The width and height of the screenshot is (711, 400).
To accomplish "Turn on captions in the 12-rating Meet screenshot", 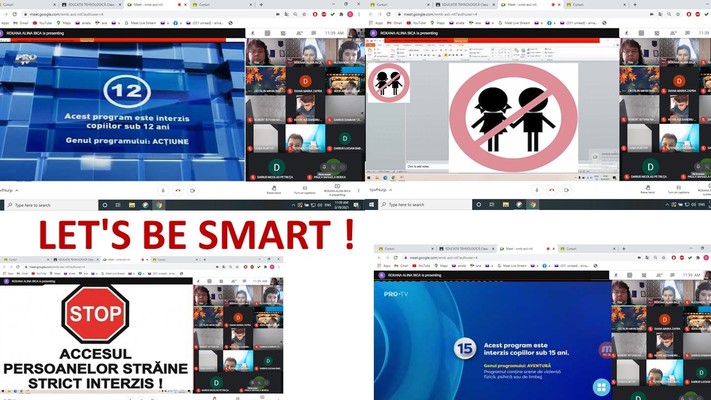I will [305, 190].
